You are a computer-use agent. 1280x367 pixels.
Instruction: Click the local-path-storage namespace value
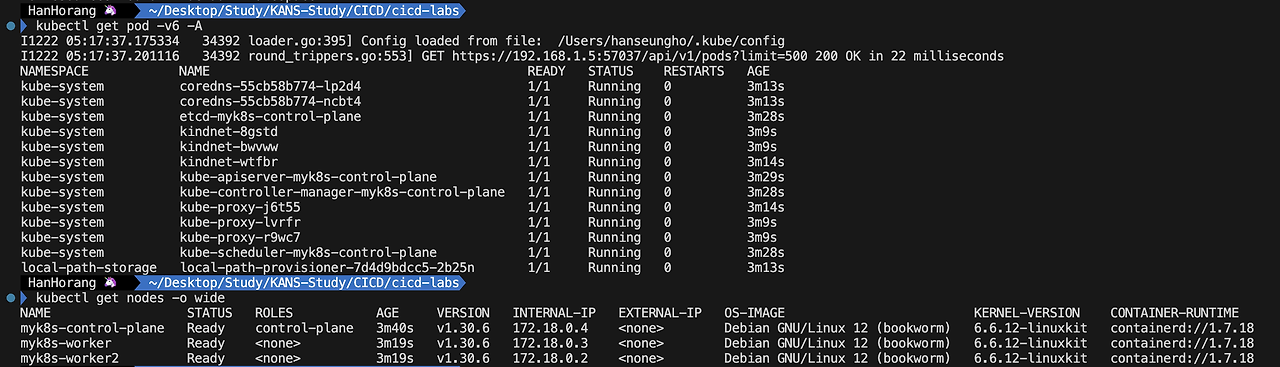point(89,267)
